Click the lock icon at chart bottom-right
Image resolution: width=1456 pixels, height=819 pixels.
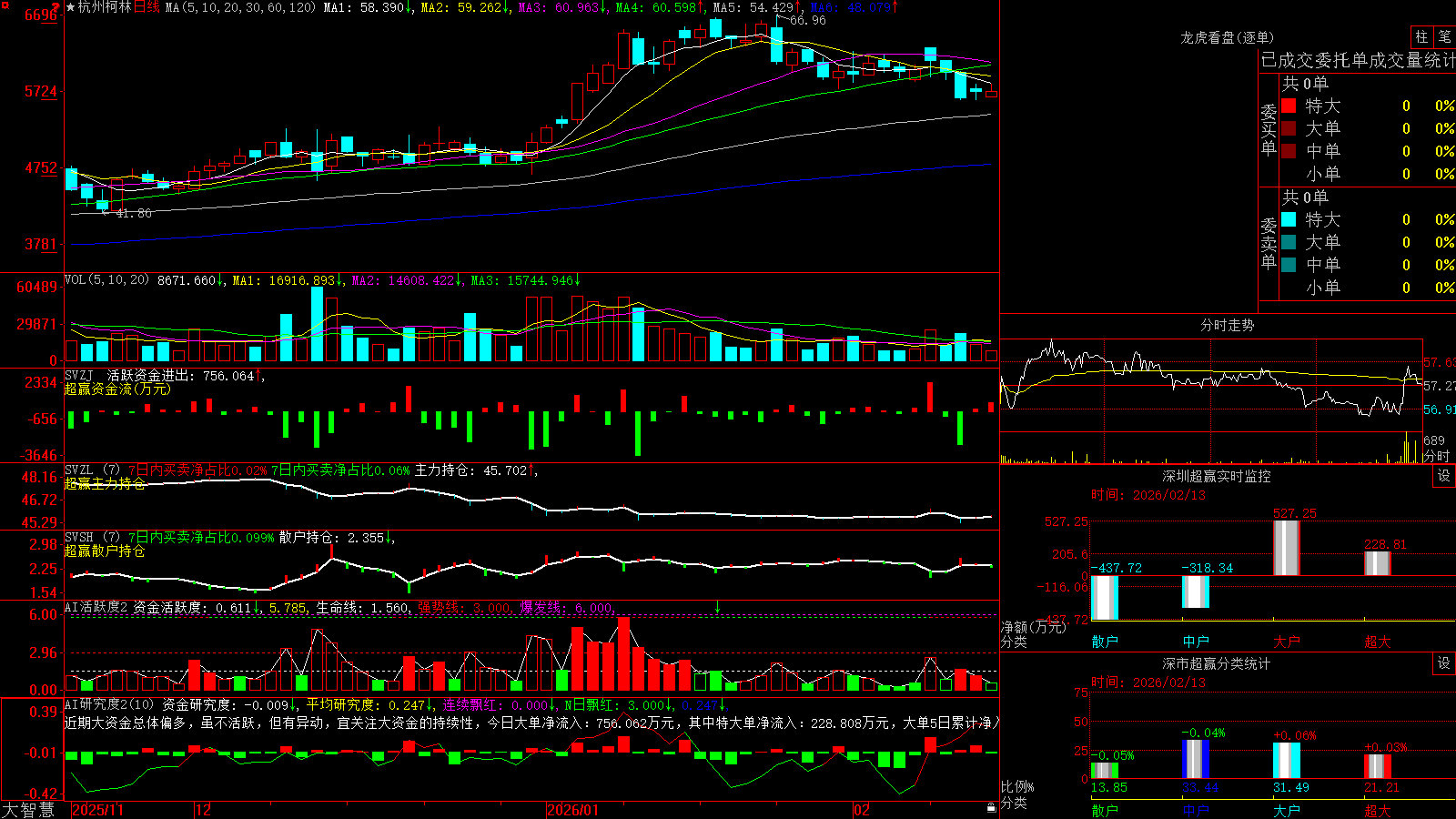[991, 808]
